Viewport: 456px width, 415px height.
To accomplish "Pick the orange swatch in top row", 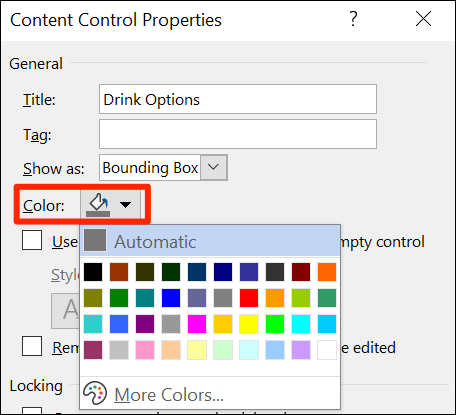I will (327, 272).
